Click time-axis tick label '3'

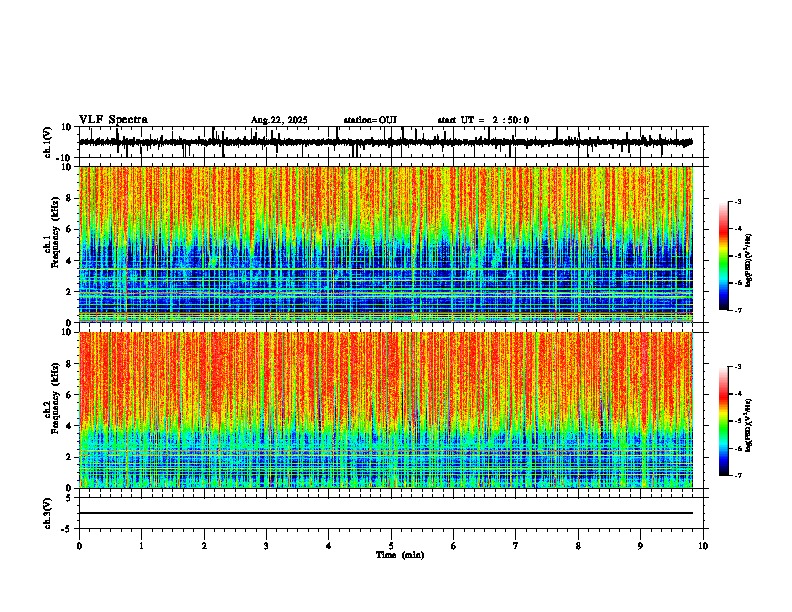[266, 546]
